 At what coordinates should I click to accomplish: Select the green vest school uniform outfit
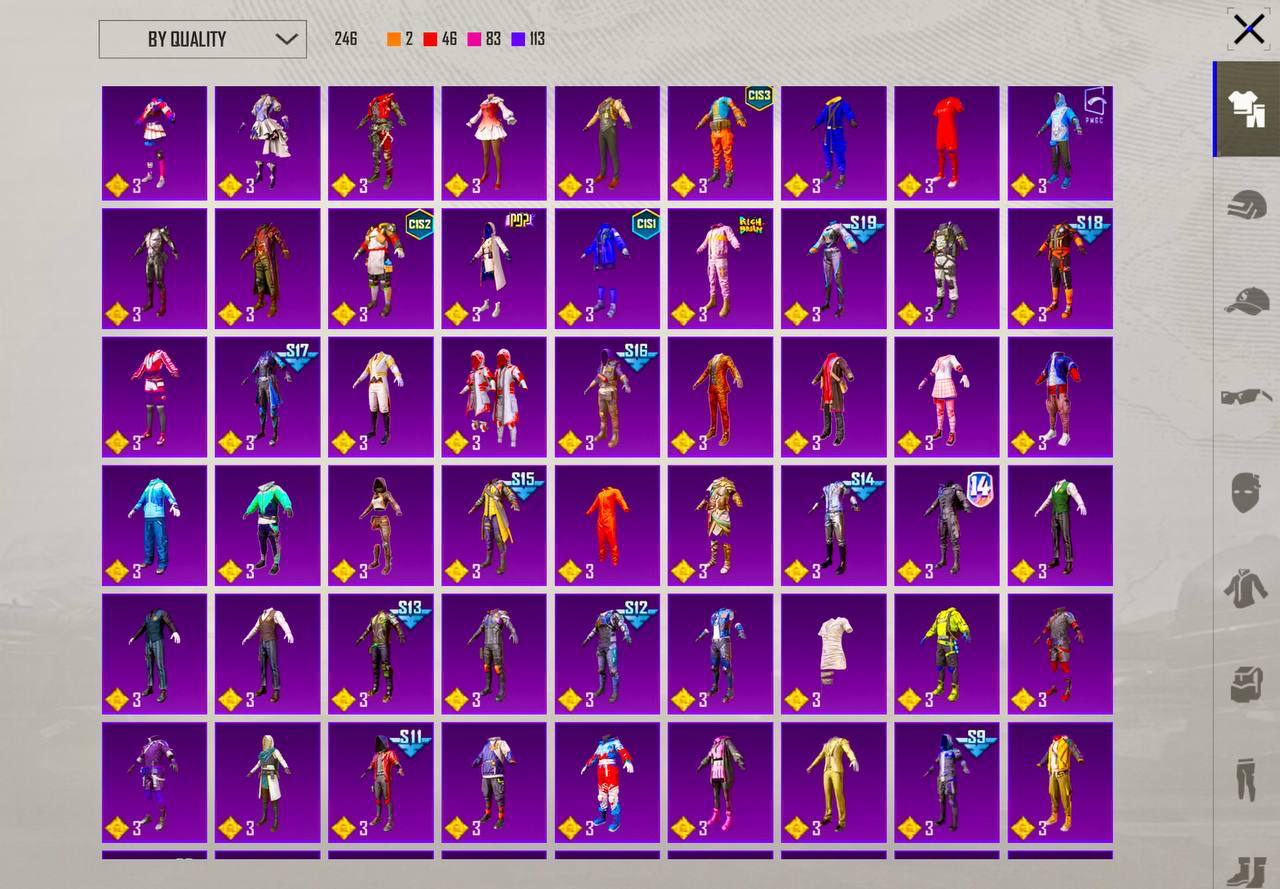[1060, 525]
